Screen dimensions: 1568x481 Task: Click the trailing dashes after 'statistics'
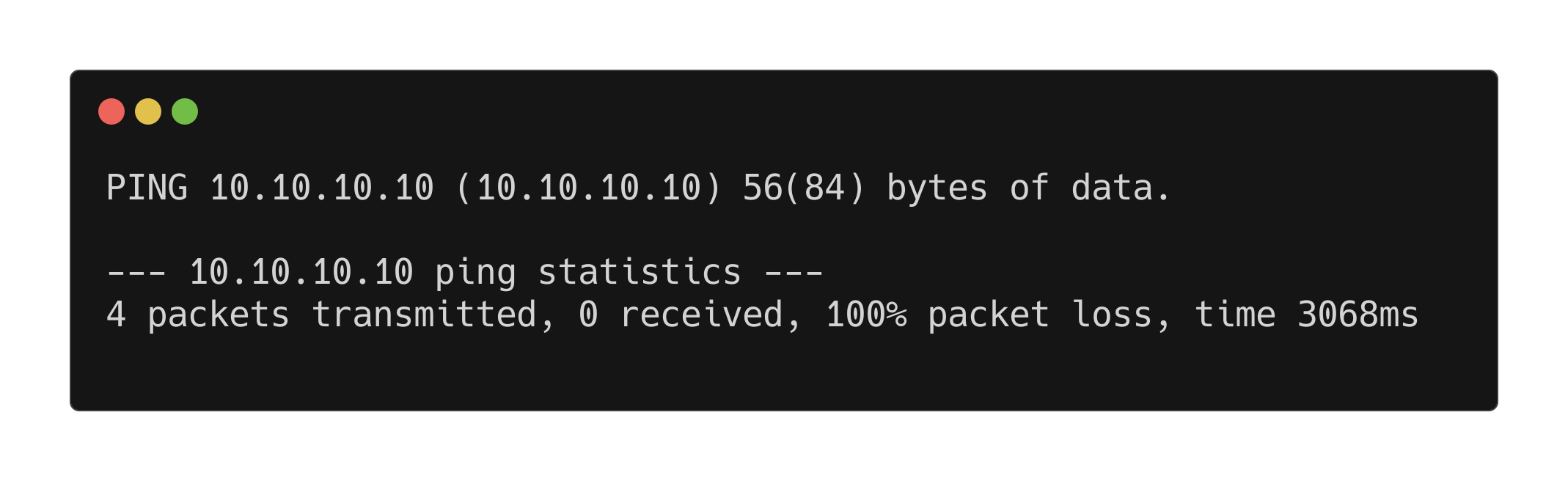pyautogui.click(x=794, y=272)
